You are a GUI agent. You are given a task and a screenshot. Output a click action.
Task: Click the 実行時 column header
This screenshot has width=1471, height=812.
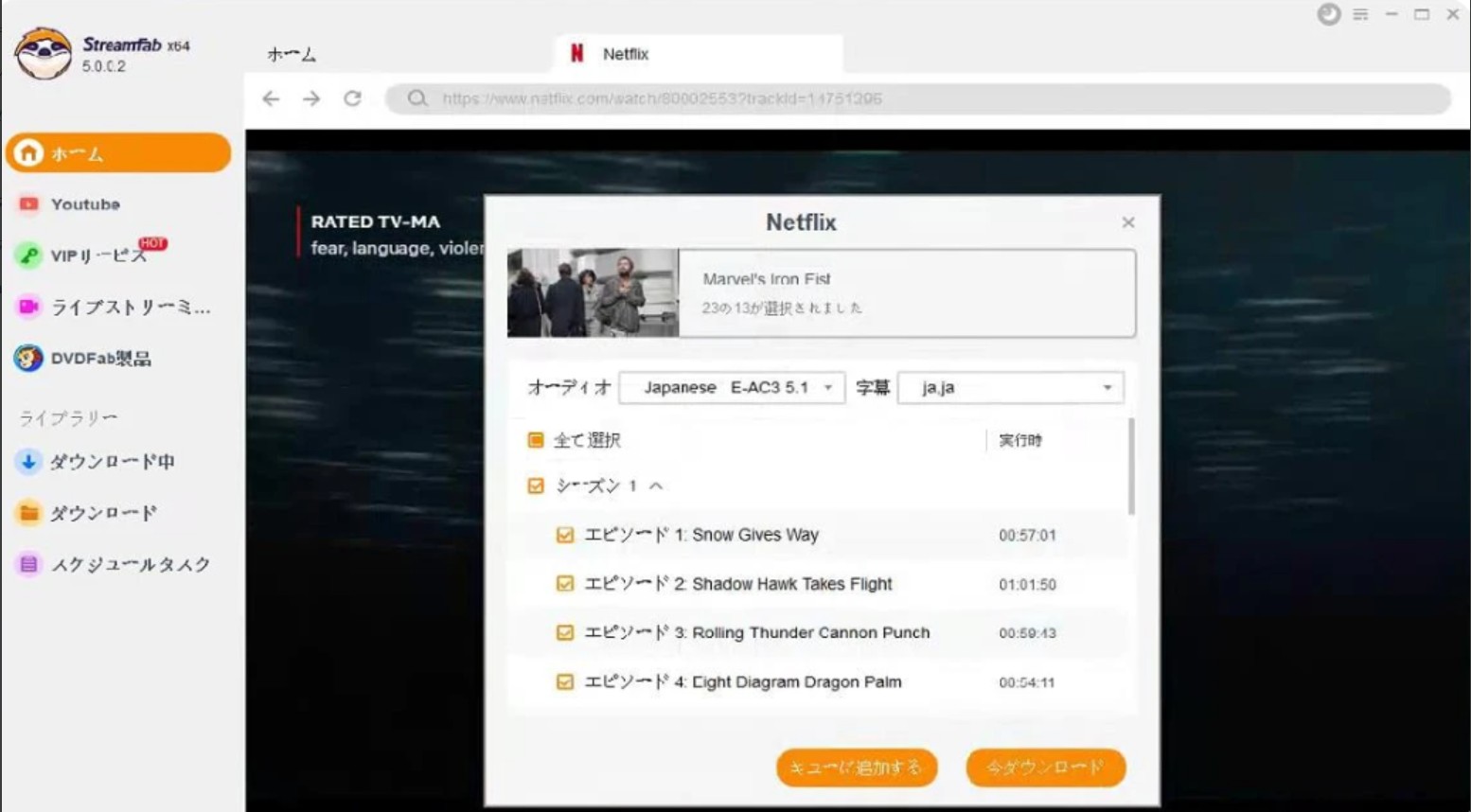(x=1020, y=440)
